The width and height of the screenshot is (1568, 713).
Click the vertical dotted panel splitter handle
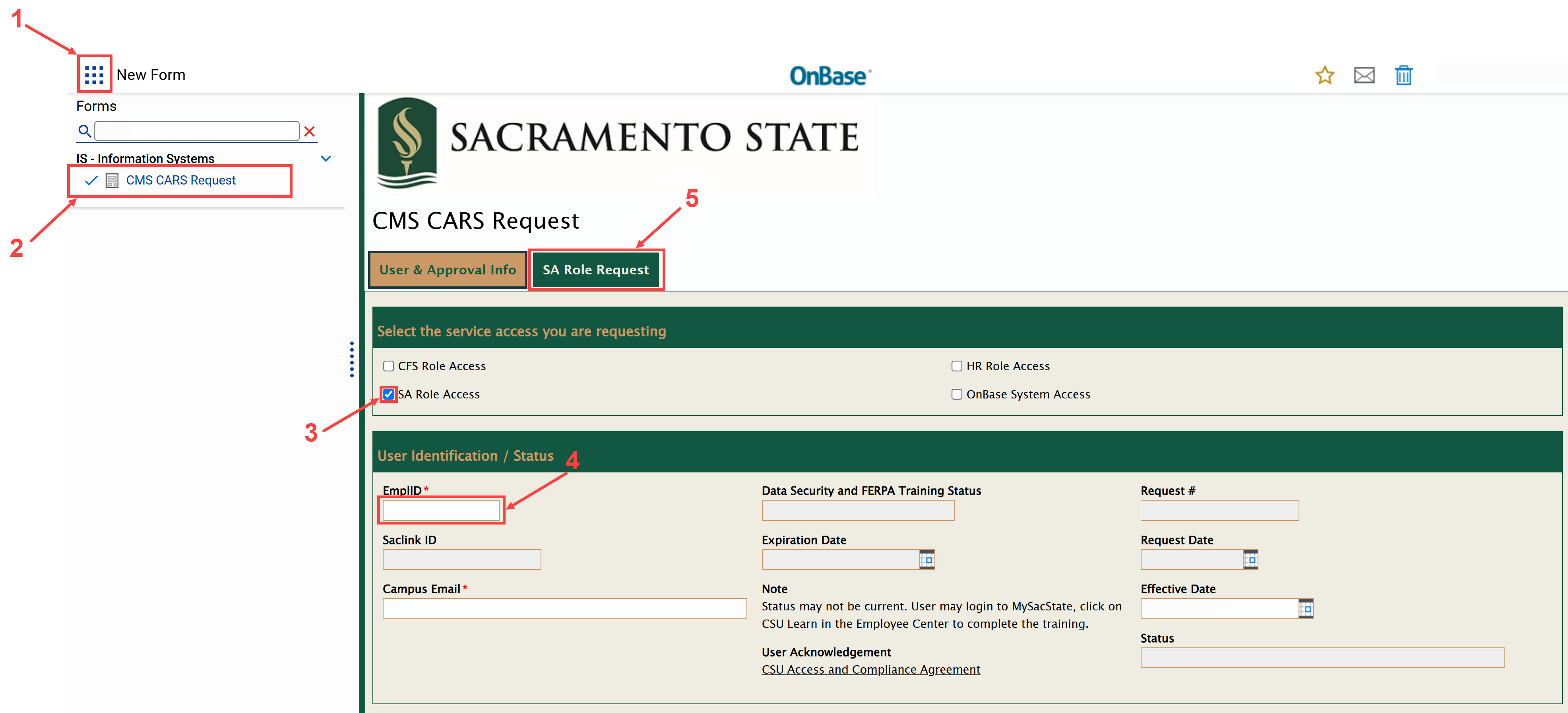click(x=352, y=359)
